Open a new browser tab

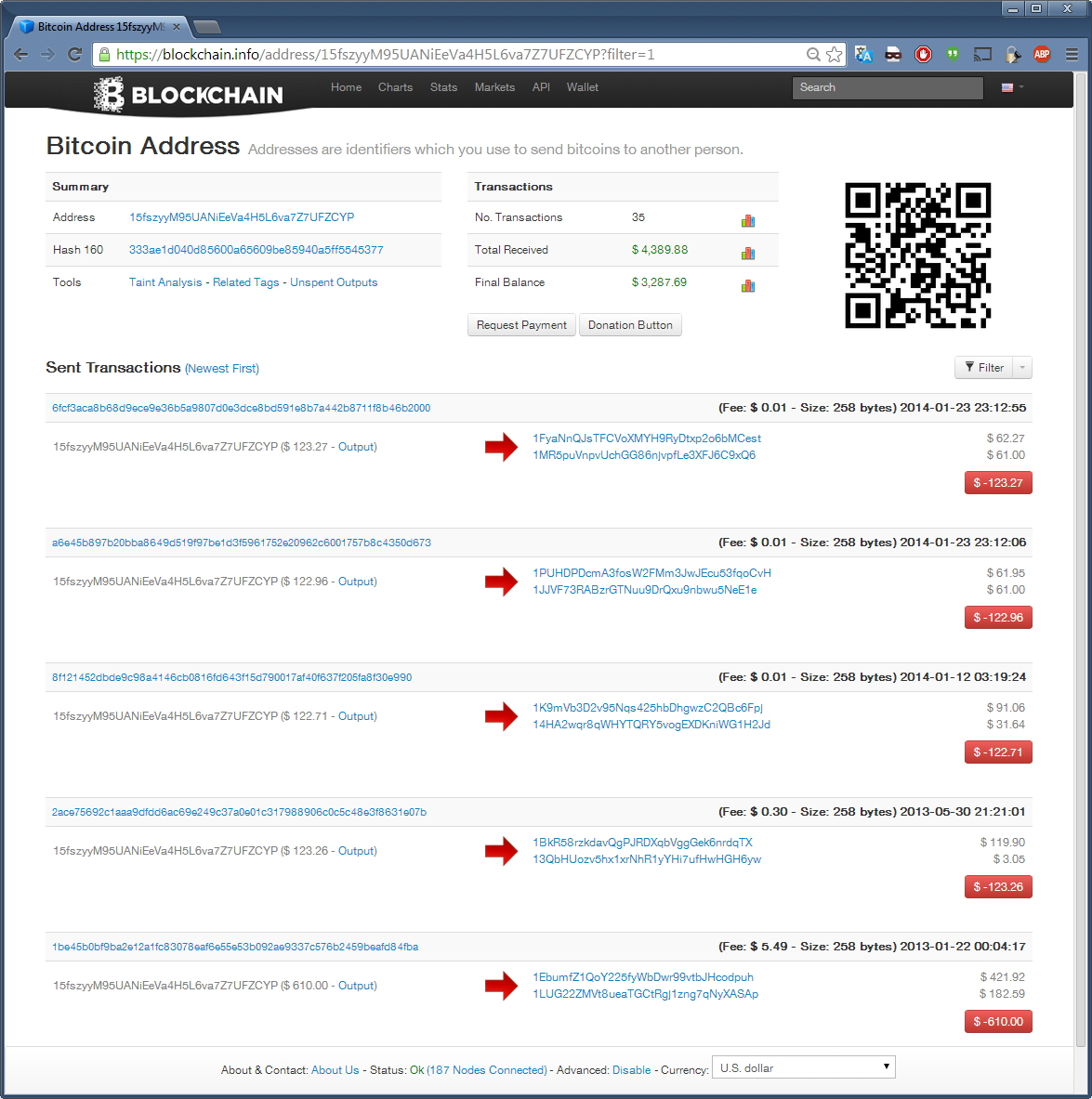coord(206,27)
